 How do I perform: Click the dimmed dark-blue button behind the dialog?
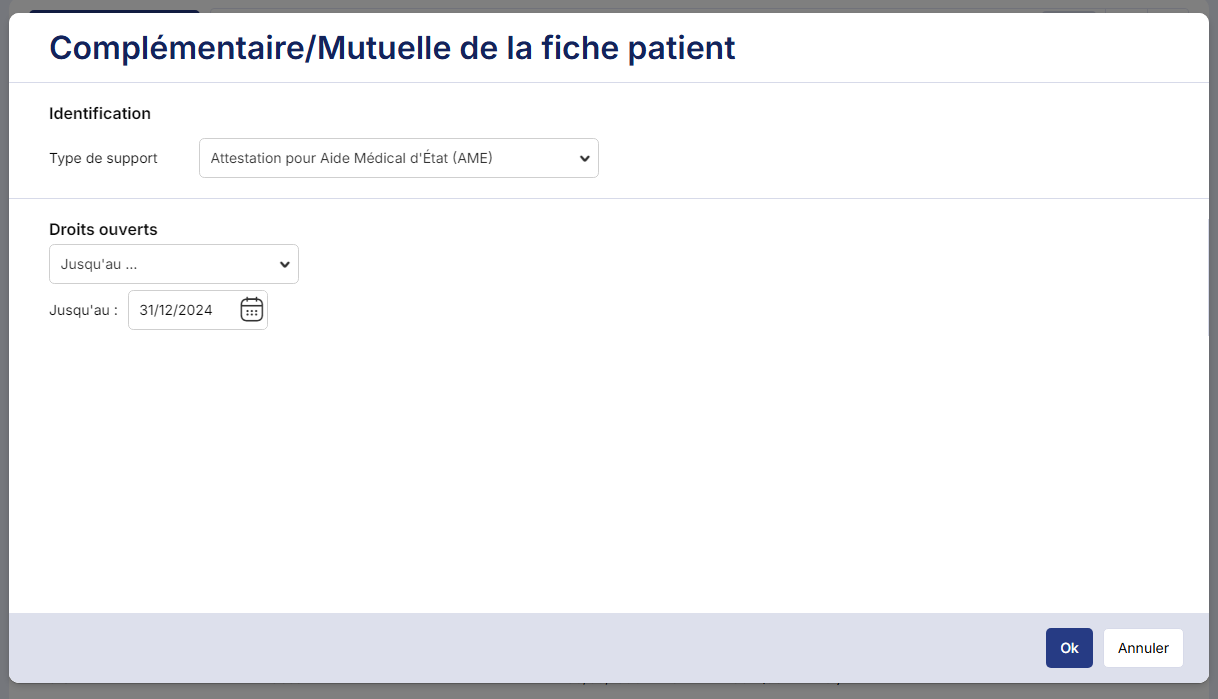coord(114,10)
